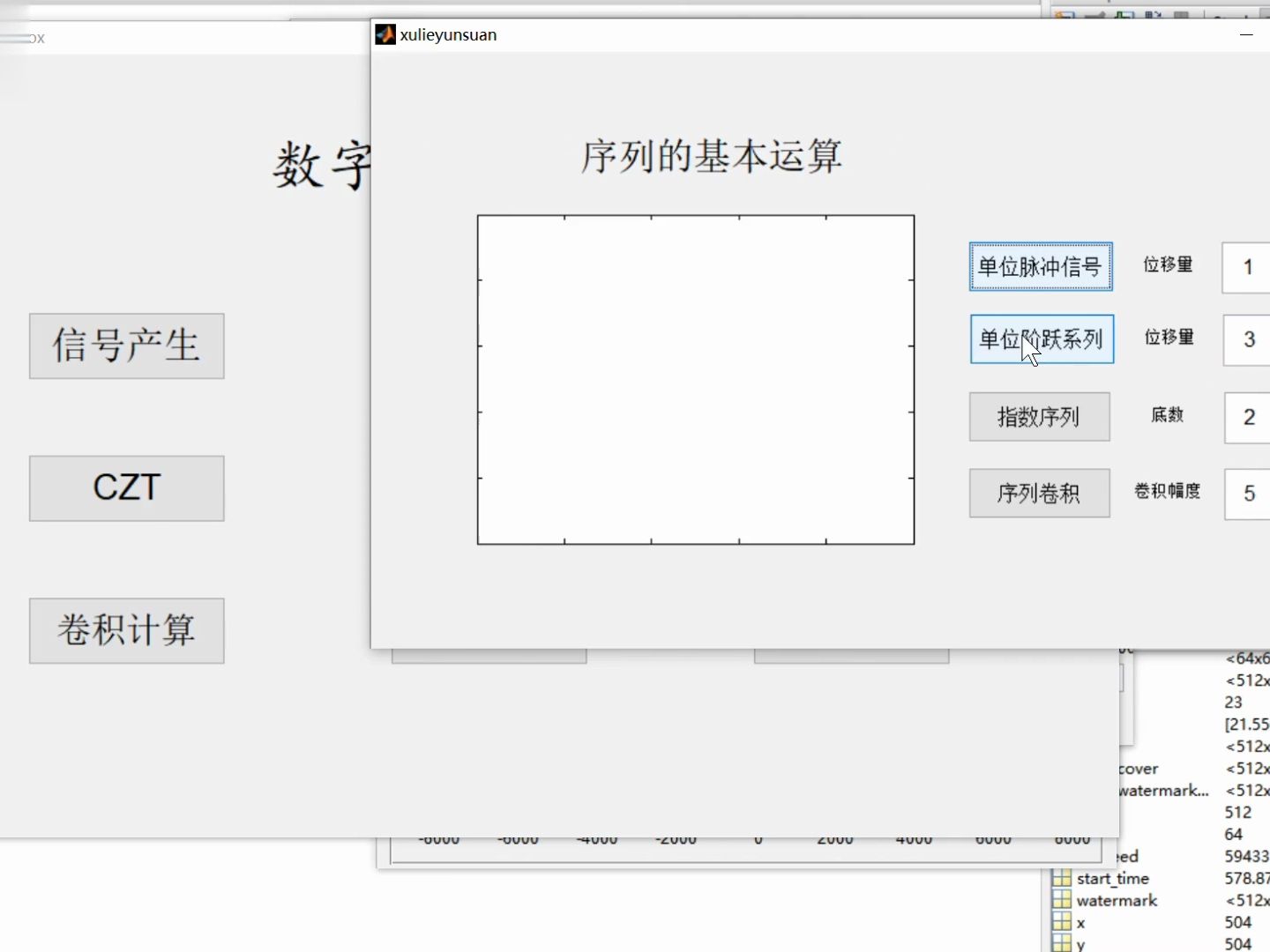
Task: Click the workspace value 512
Action: pos(1237,813)
